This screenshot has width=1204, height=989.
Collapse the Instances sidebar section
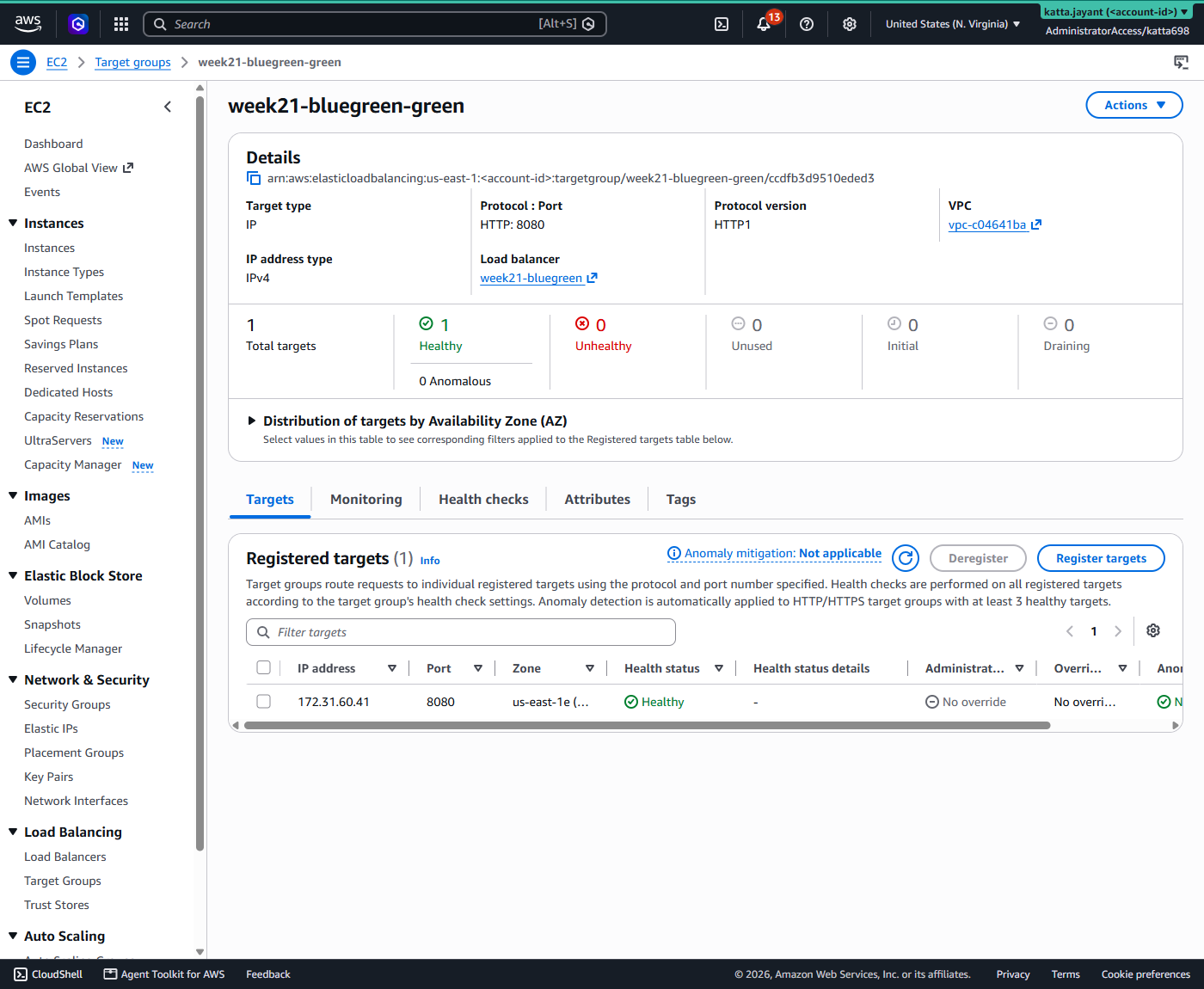coord(13,223)
